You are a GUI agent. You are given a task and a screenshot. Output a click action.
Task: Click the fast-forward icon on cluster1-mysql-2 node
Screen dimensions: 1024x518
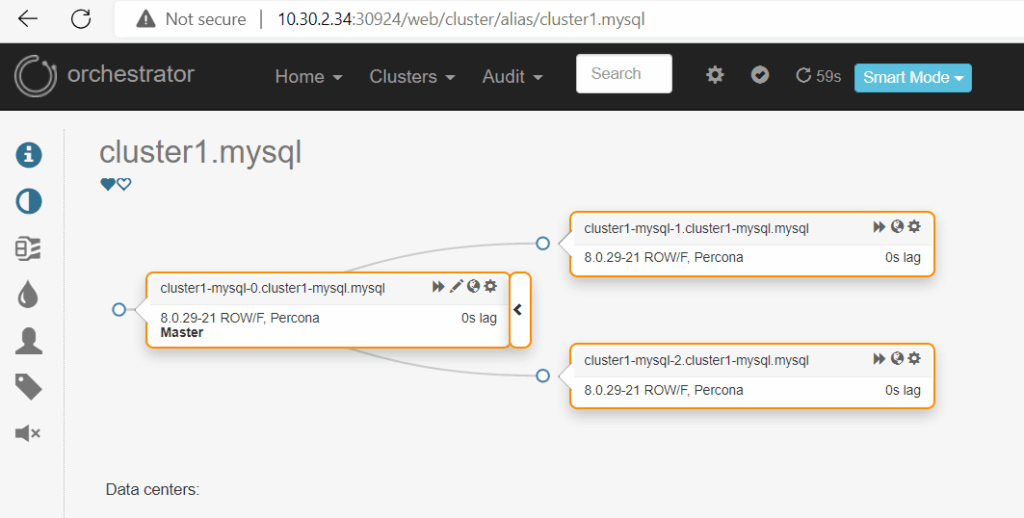pyautogui.click(x=879, y=359)
